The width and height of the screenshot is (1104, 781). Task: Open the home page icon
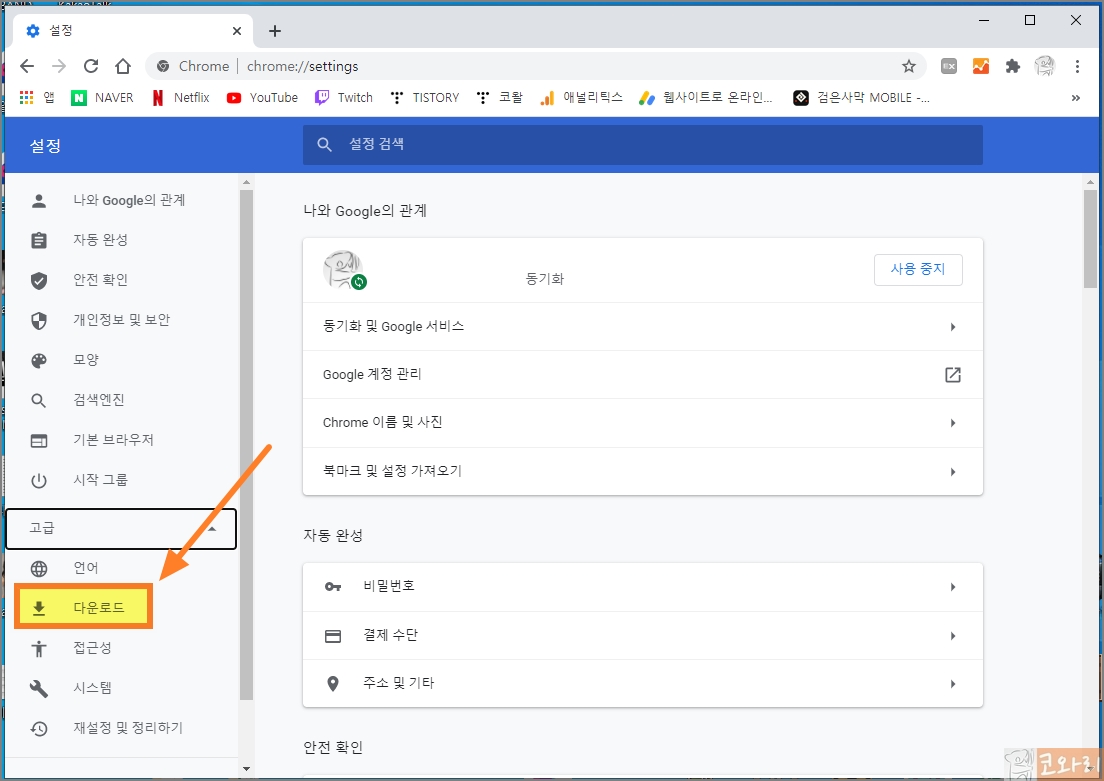(123, 66)
